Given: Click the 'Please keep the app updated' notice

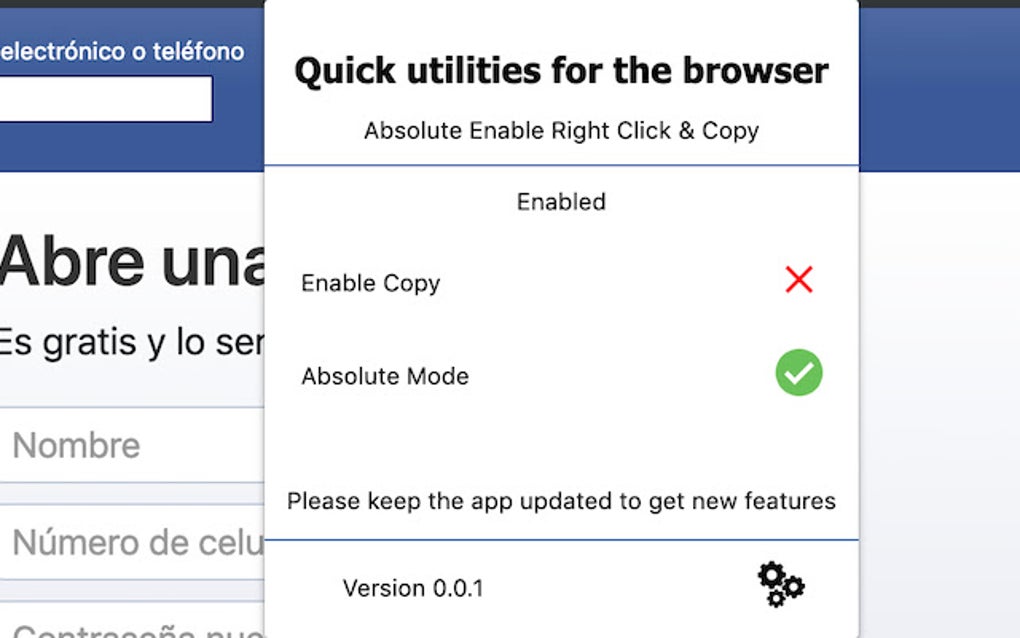Looking at the screenshot, I should coord(561,501).
